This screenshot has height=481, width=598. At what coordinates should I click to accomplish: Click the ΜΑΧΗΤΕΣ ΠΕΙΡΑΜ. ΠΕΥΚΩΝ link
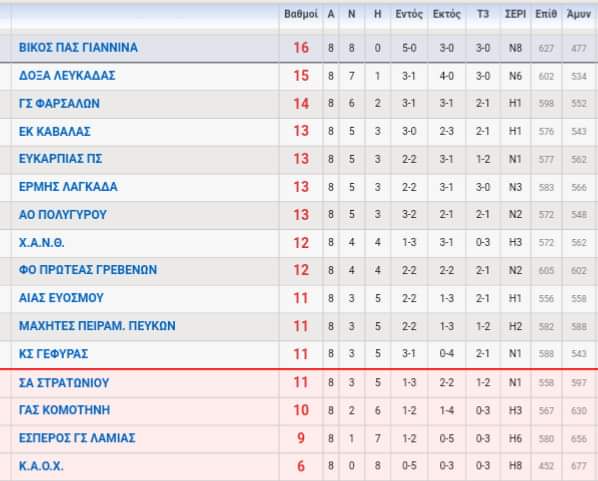97,326
